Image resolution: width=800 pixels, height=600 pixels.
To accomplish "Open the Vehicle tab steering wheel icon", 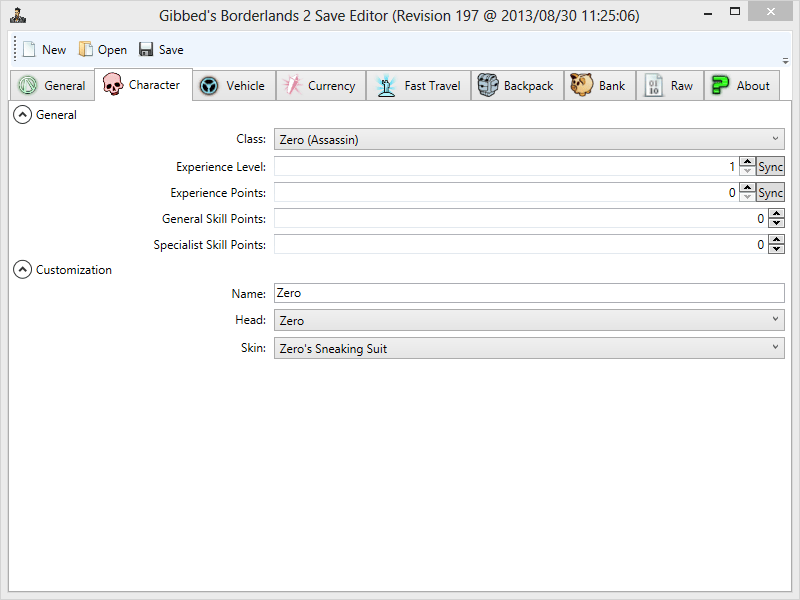I will [x=209, y=86].
